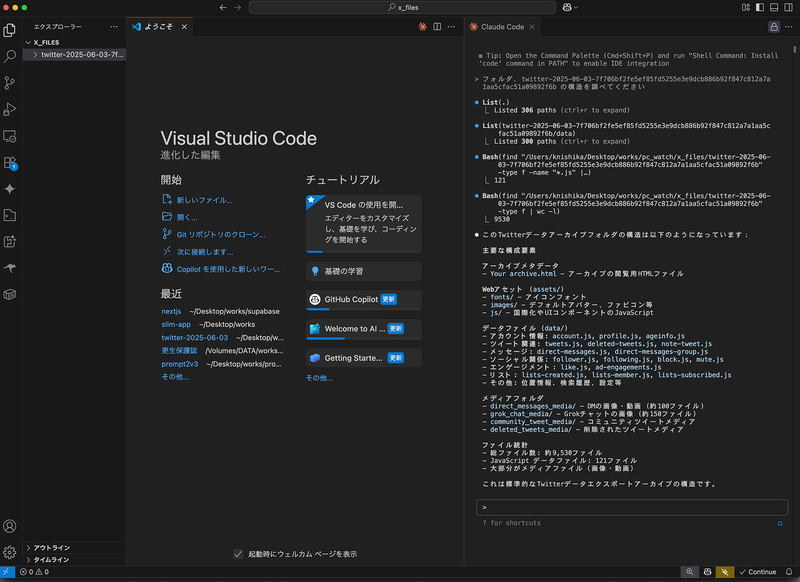The width and height of the screenshot is (800, 582).
Task: Open recent project 更生保護誌
Action: pyautogui.click(x=179, y=351)
